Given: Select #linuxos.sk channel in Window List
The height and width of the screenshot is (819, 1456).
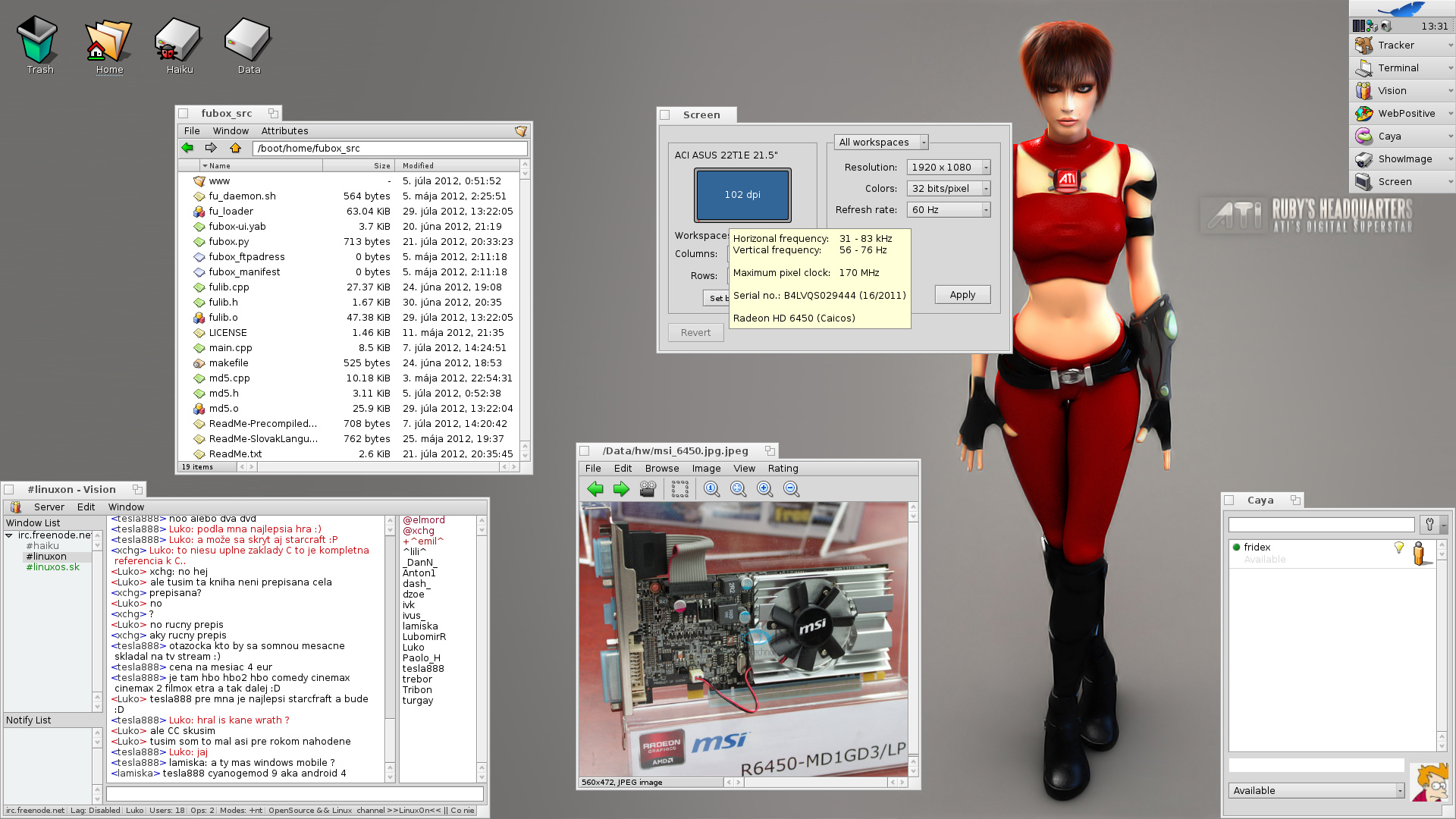Looking at the screenshot, I should [x=52, y=567].
